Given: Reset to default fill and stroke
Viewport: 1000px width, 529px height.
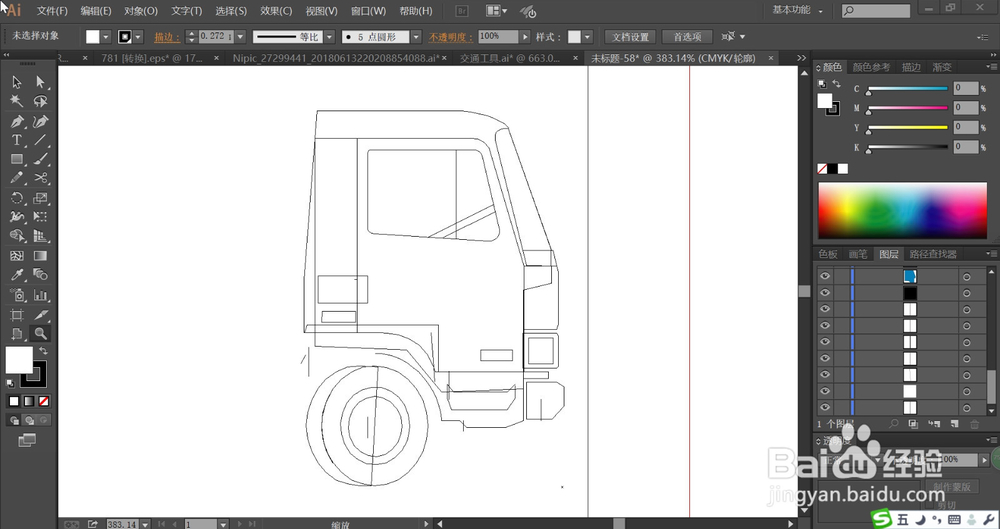Looking at the screenshot, I should point(10,384).
